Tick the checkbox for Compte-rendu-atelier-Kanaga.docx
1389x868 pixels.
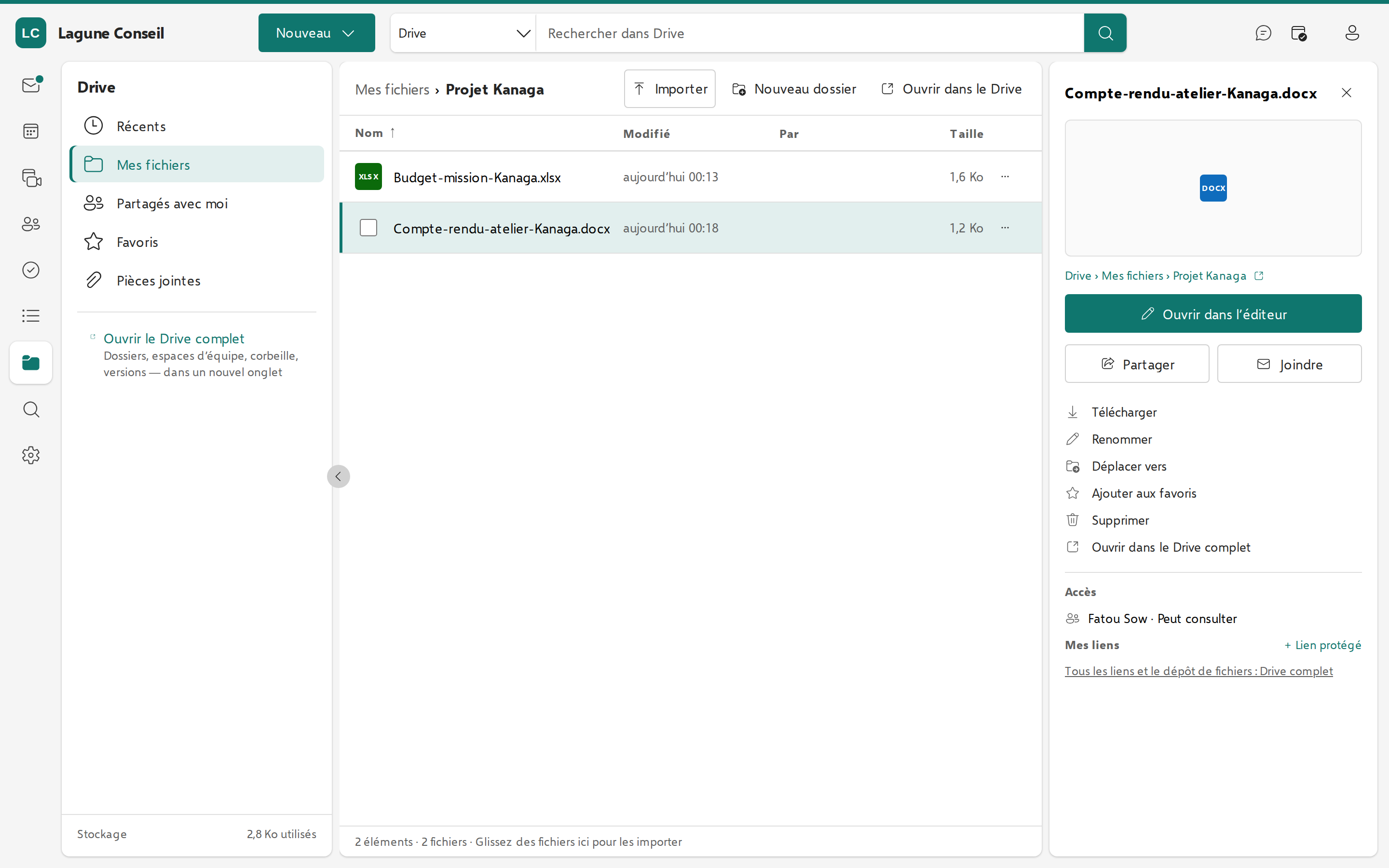(x=368, y=228)
